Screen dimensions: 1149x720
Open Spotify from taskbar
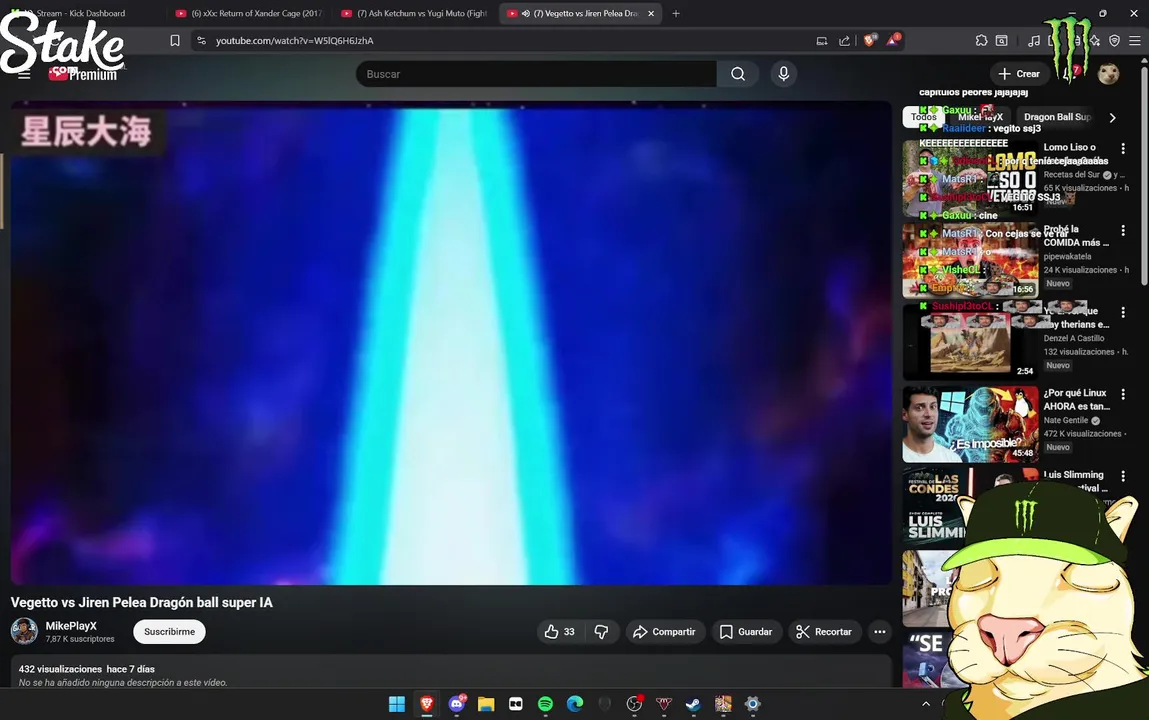click(x=545, y=704)
